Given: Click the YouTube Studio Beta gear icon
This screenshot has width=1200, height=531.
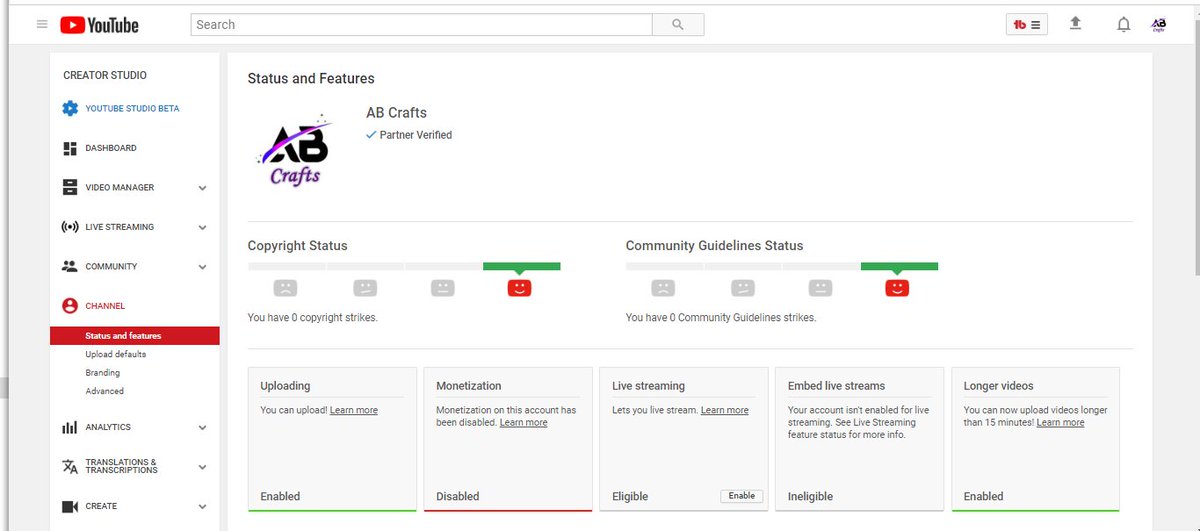Looking at the screenshot, I should [70, 108].
